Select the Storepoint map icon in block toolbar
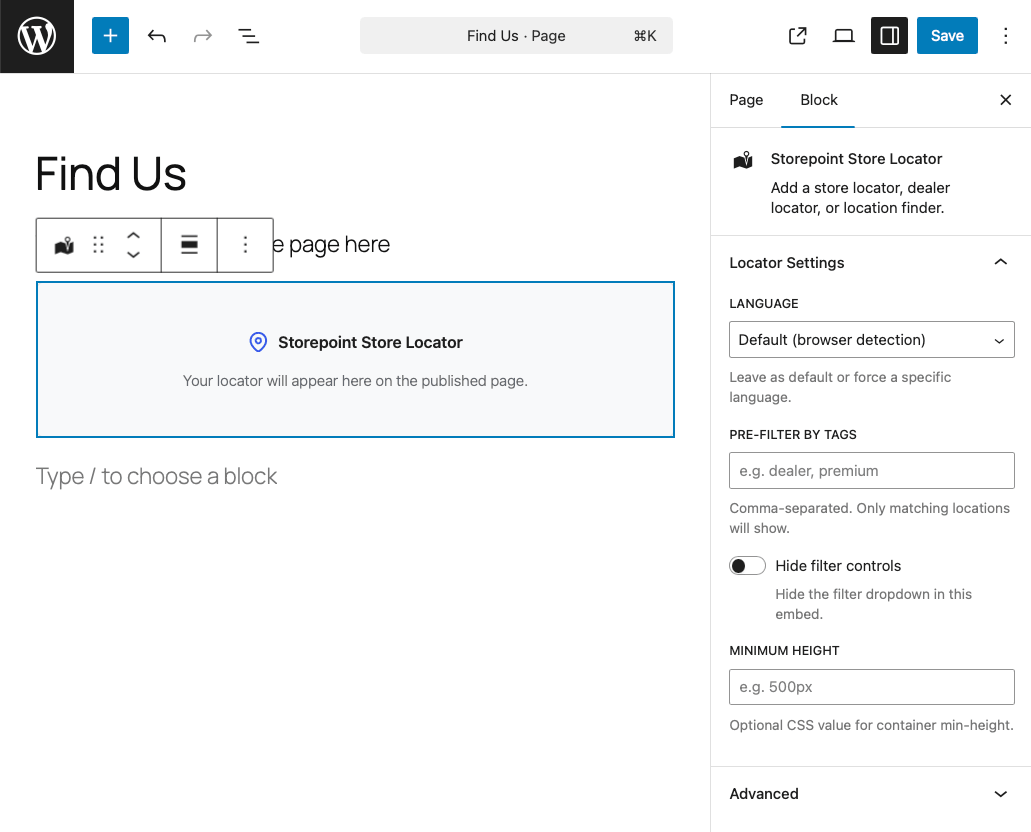 tap(62, 245)
